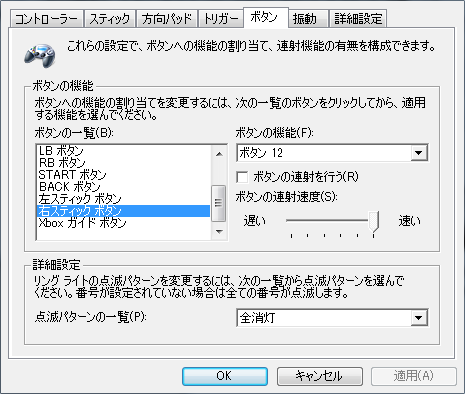
Task: Click the gamepad controller icon
Action: coord(40,55)
